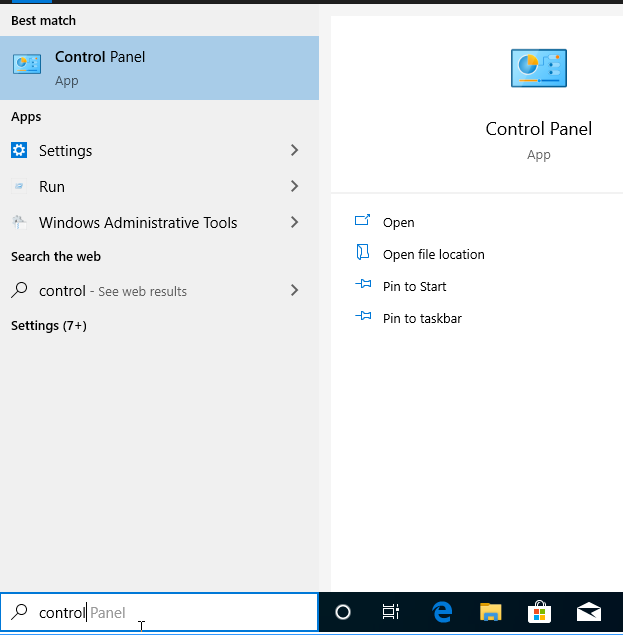Open File Explorer from taskbar
This screenshot has width=623, height=638.
[490, 613]
